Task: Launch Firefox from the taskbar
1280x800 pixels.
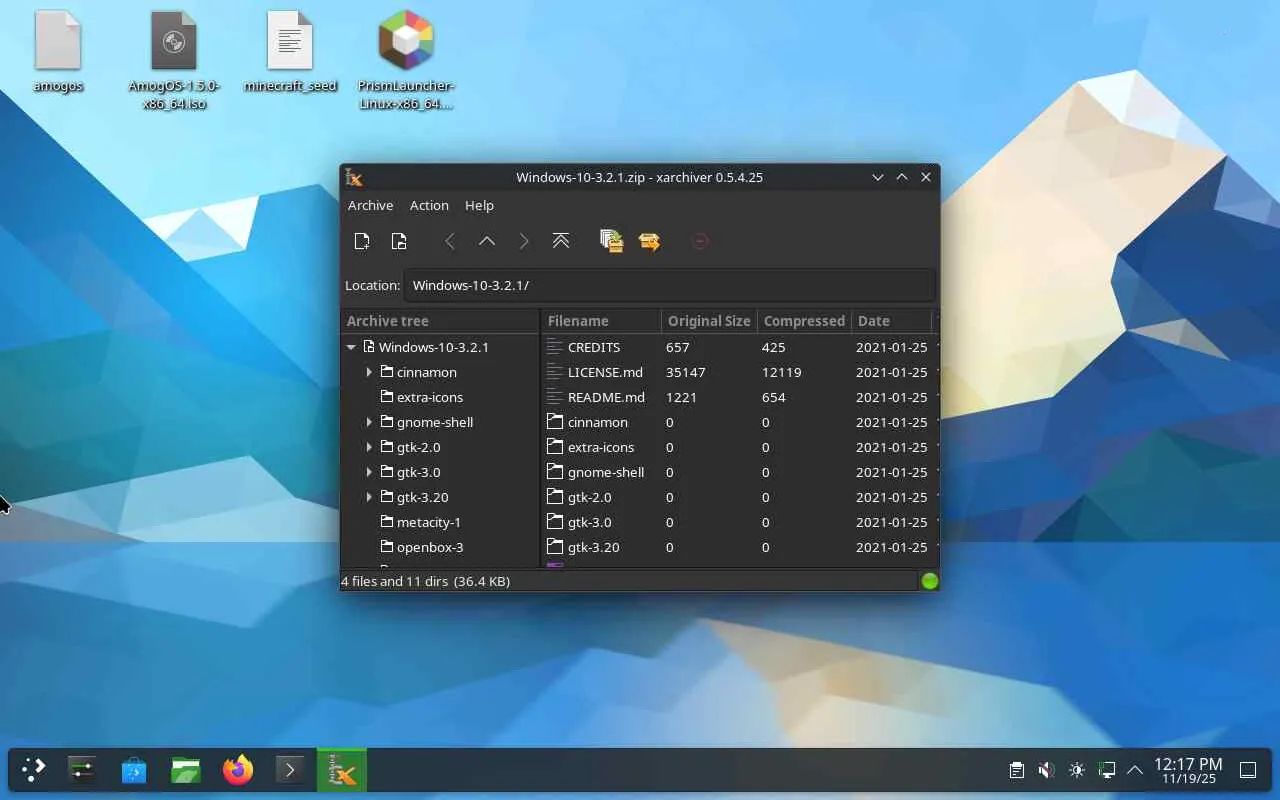Action: (x=238, y=770)
